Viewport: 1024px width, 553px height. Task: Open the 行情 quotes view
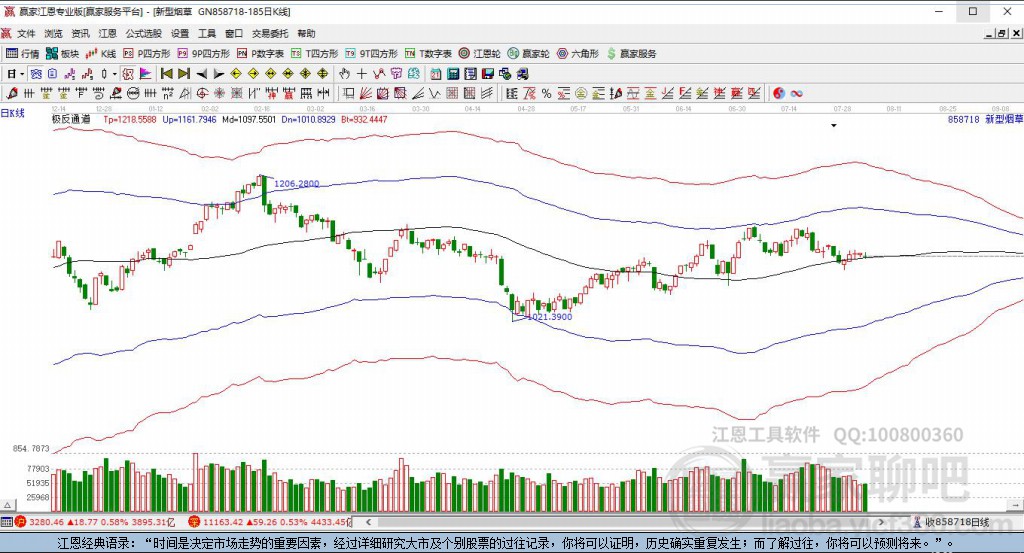click(23, 54)
